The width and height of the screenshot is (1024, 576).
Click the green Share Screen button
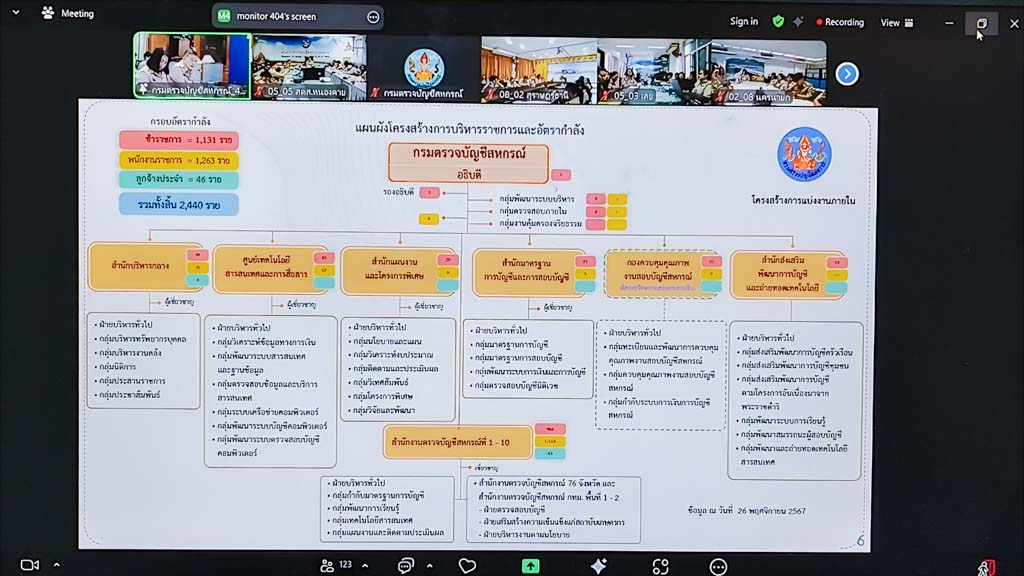(530, 566)
